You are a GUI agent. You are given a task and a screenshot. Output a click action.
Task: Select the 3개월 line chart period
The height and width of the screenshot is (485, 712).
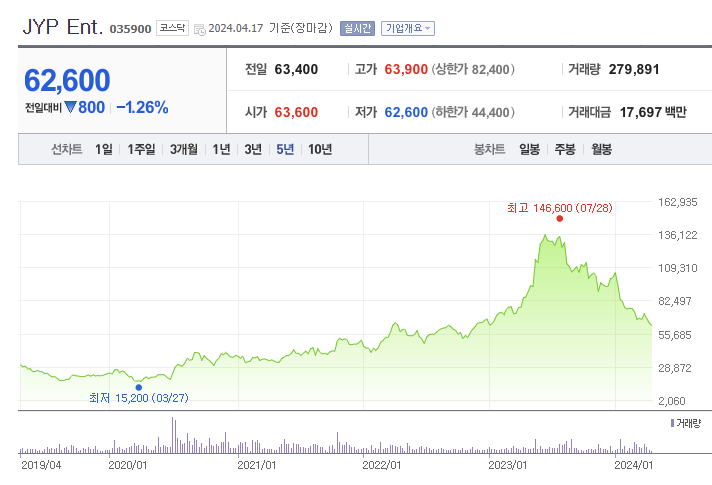tap(184, 149)
